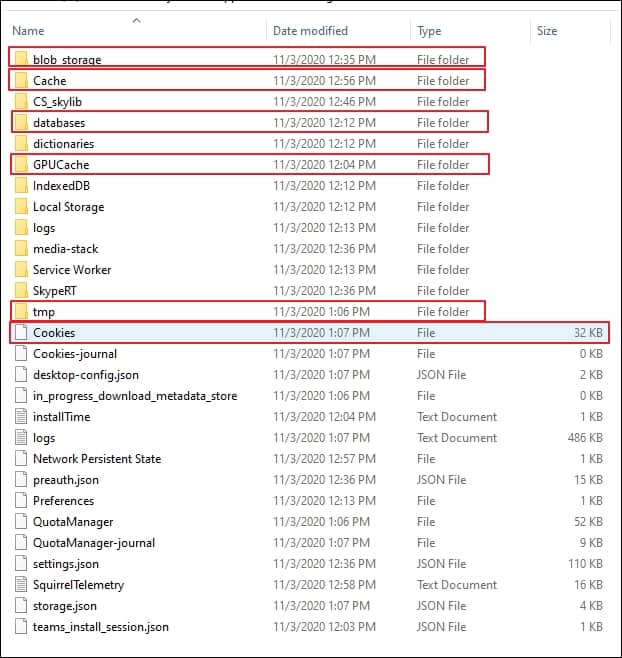622x658 pixels.
Task: Sort files by Size column
Action: pyautogui.click(x=547, y=31)
